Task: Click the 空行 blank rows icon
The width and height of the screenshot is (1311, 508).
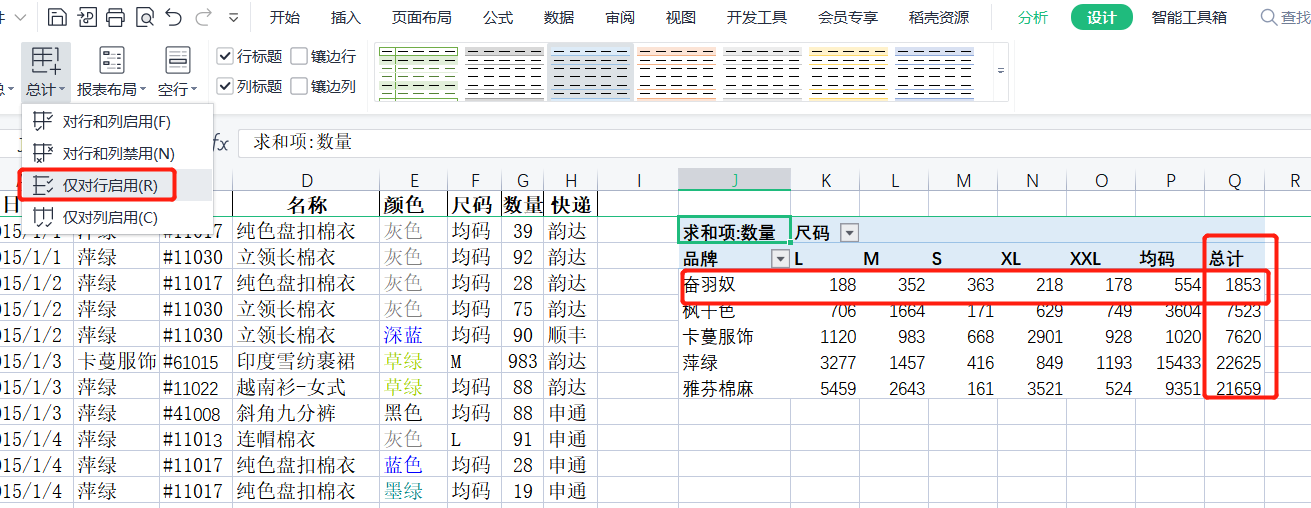Action: [x=177, y=61]
